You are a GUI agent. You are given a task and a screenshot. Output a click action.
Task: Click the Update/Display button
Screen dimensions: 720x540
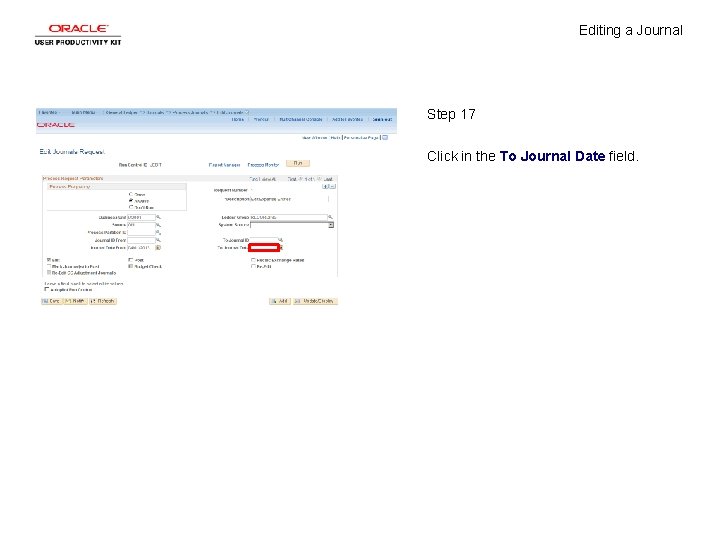315,301
